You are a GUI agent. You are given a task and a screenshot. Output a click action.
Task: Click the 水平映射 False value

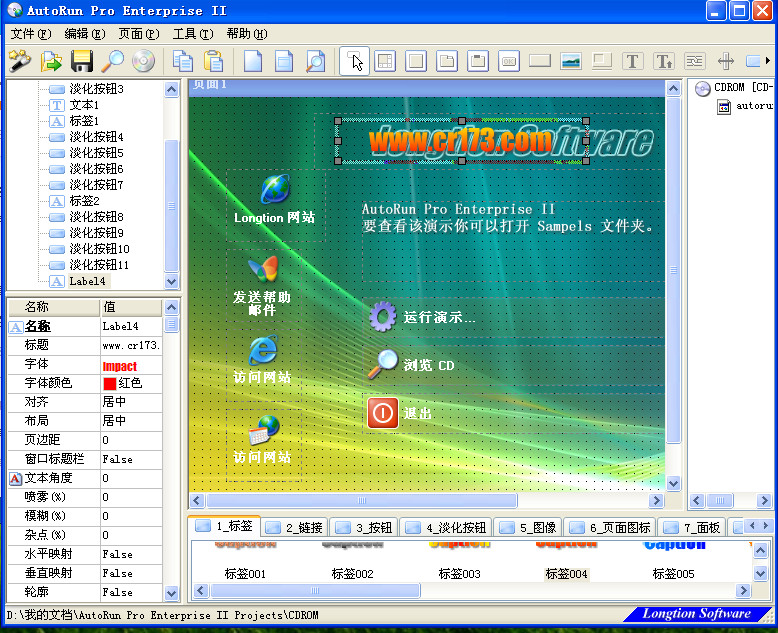pos(131,554)
